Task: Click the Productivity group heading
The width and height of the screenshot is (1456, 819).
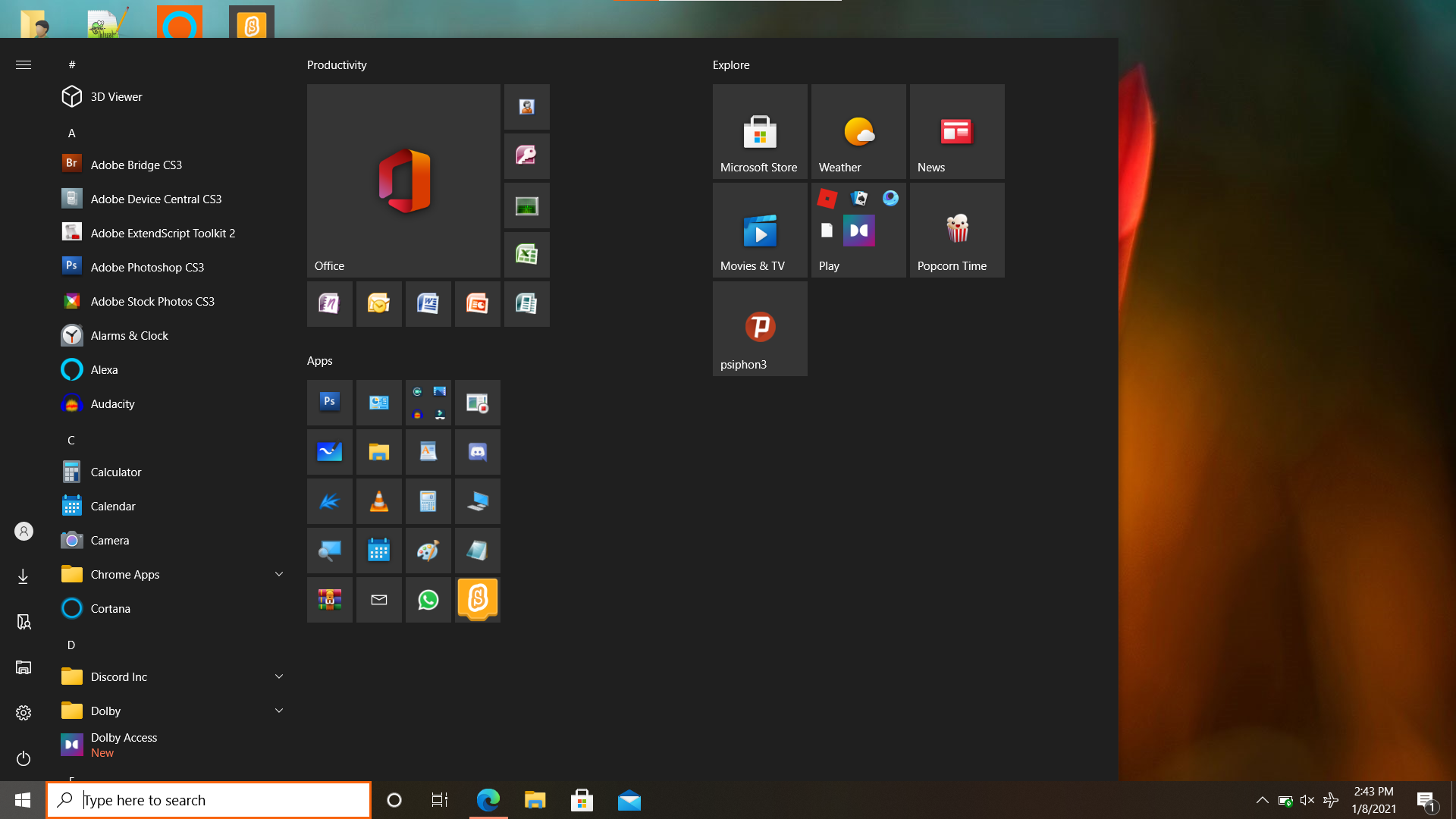Action: 337,64
